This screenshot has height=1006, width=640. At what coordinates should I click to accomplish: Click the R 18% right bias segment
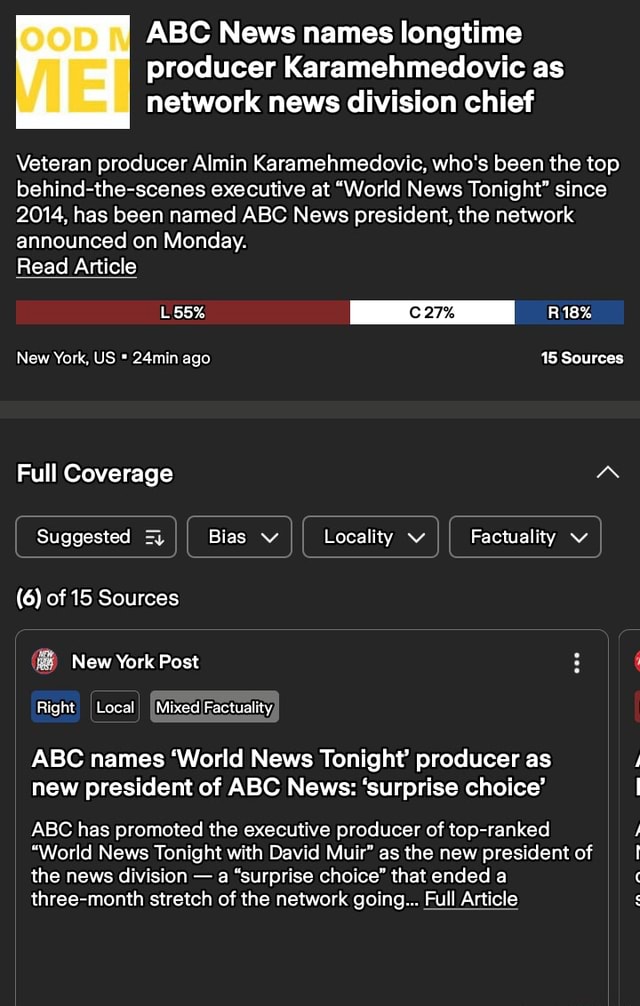tap(569, 312)
